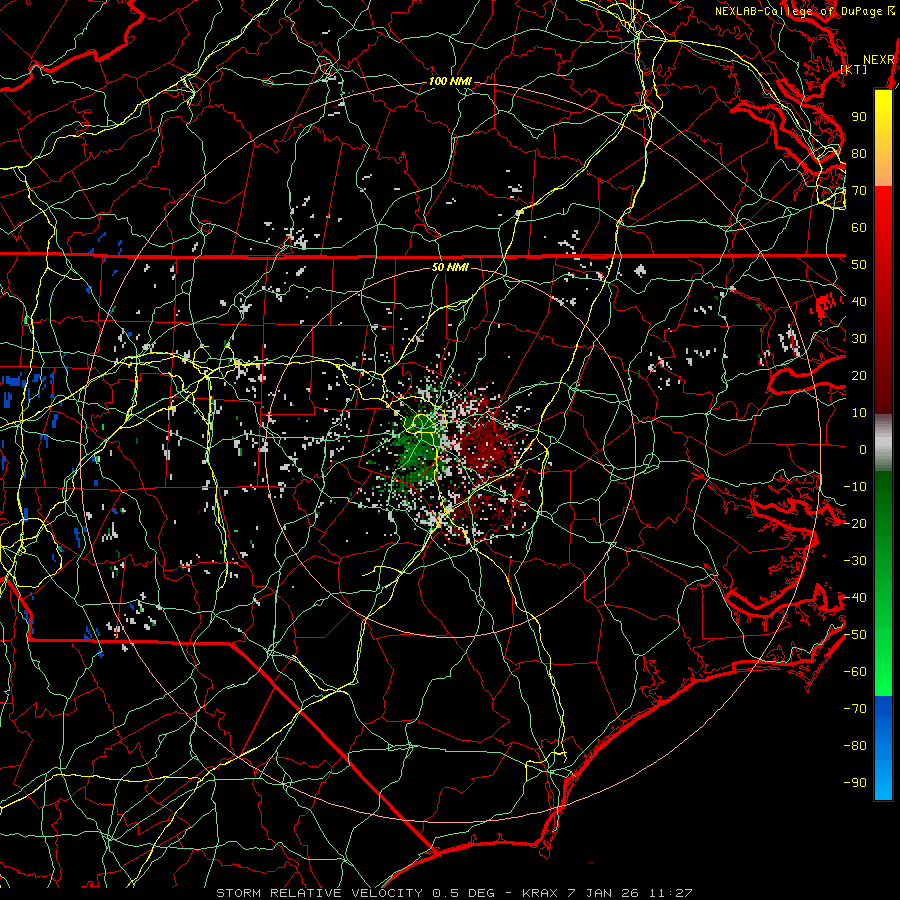Screen dimensions: 900x900
Task: Click the 90 value on velocity scale
Action: [x=859, y=117]
